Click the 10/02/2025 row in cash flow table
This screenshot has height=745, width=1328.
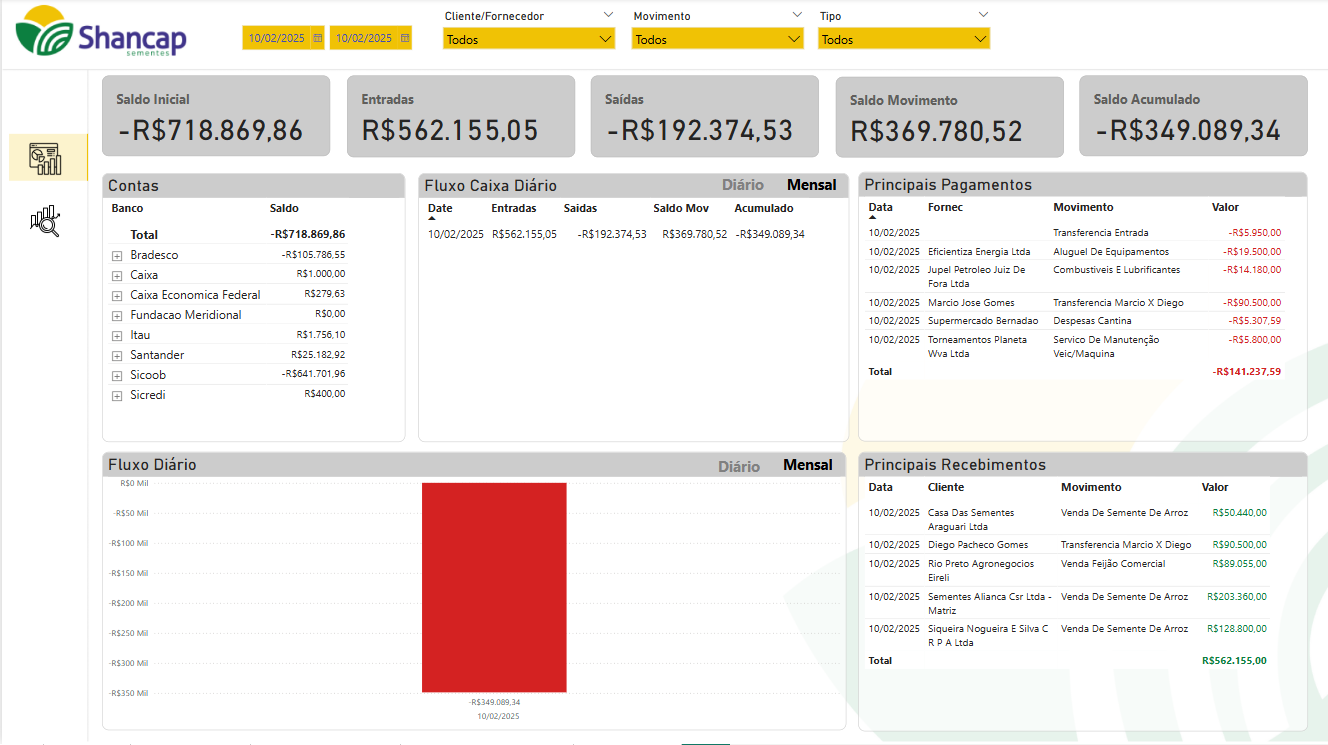coord(616,235)
